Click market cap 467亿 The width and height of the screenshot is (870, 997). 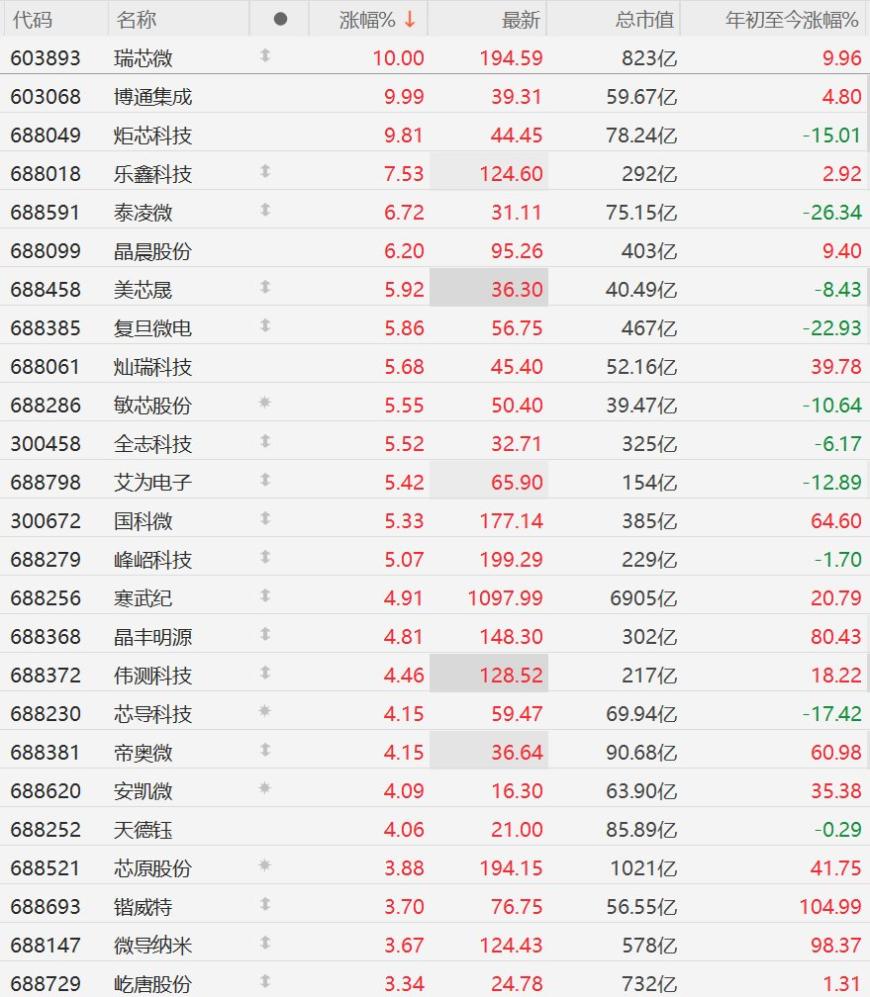click(649, 328)
